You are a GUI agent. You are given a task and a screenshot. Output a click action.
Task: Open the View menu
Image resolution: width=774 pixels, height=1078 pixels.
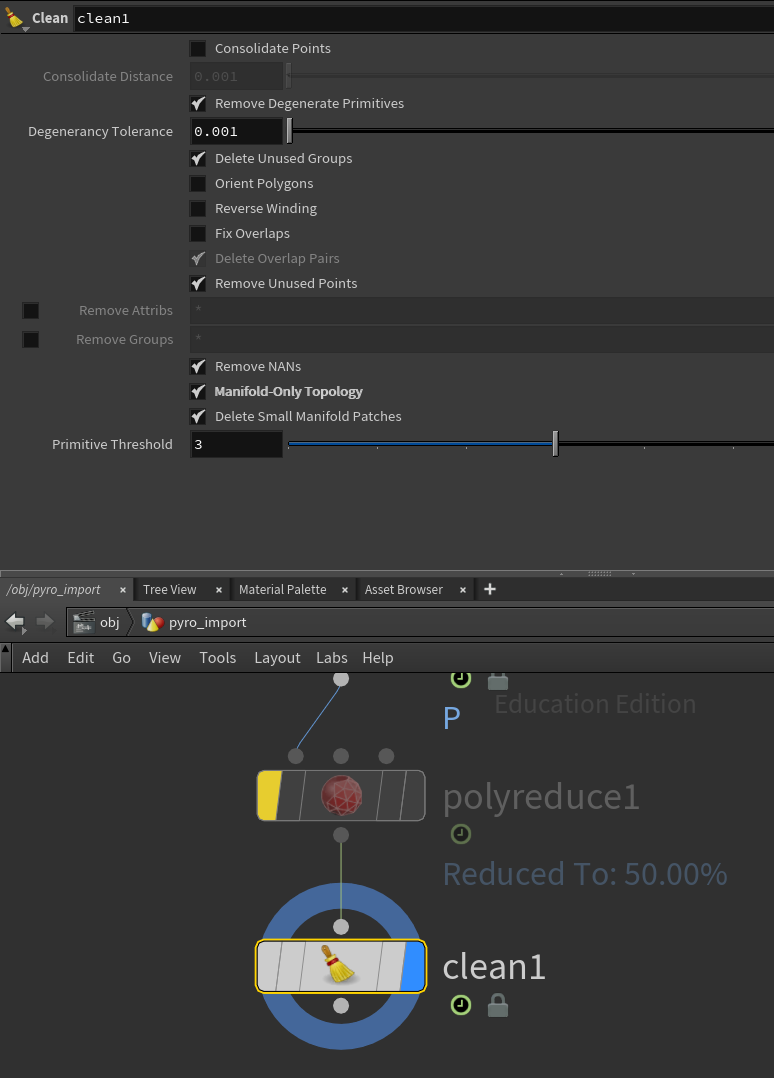(x=165, y=658)
